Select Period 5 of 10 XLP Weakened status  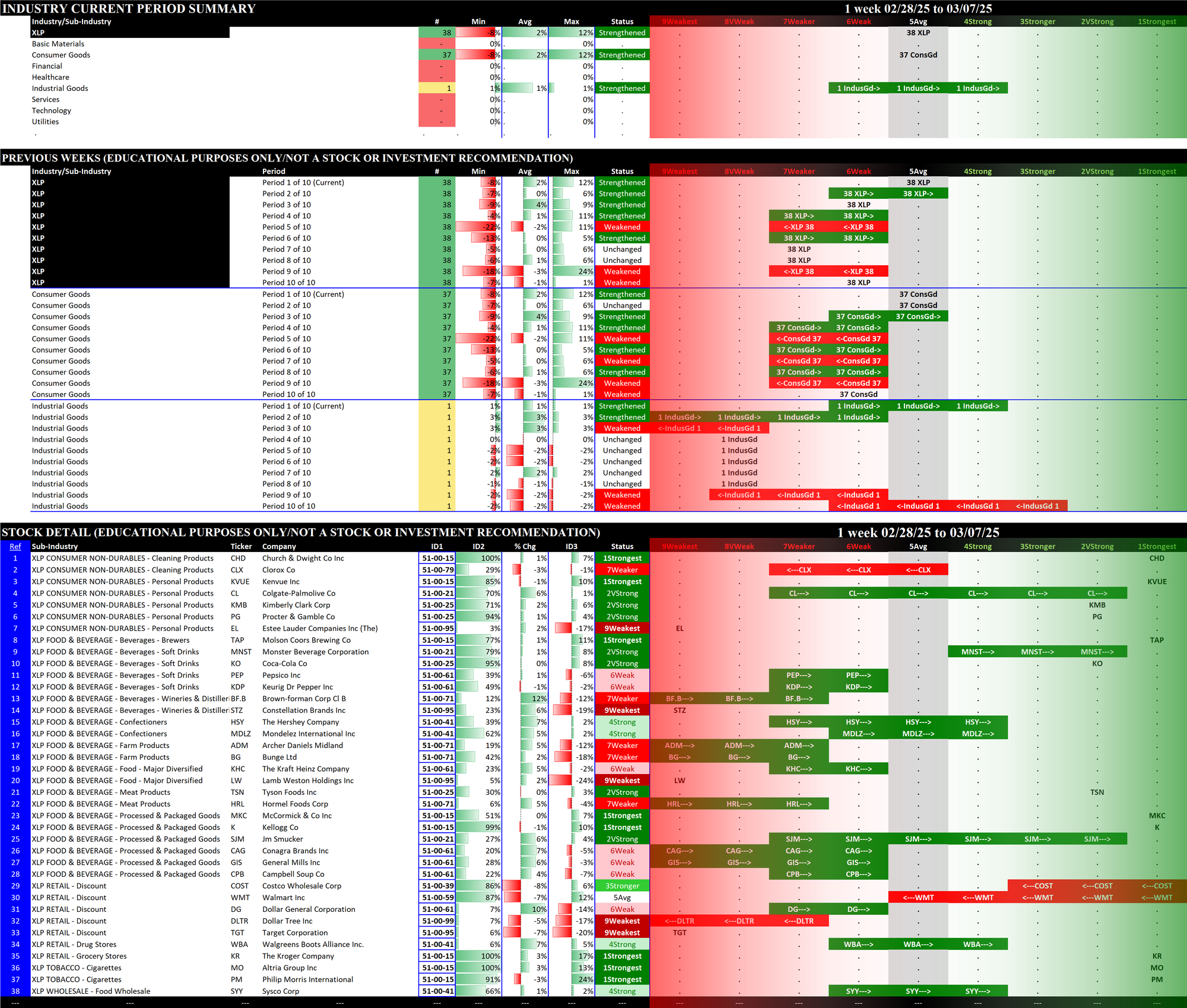tap(621, 227)
